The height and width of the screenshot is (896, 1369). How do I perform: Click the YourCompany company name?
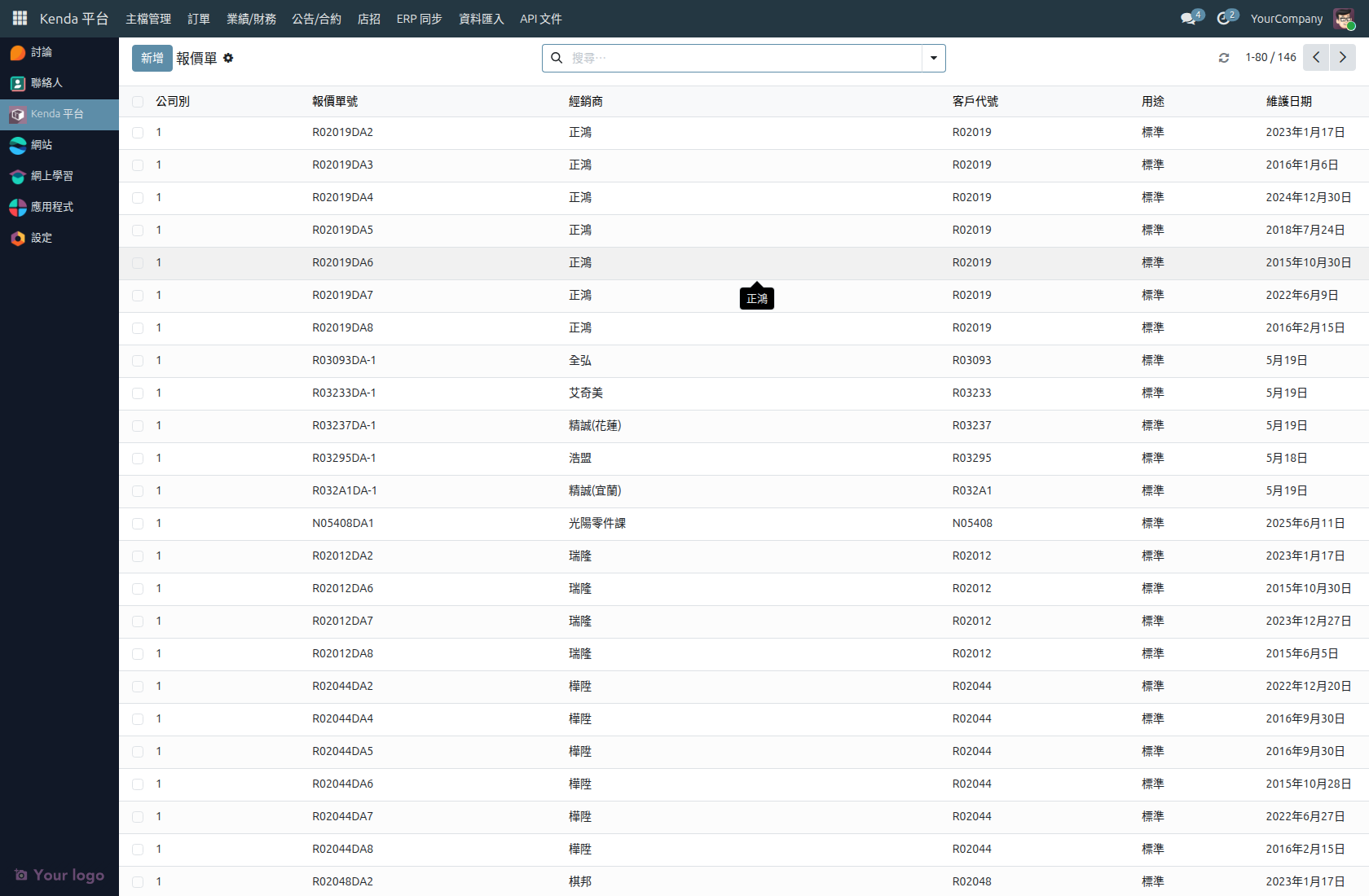[1287, 19]
